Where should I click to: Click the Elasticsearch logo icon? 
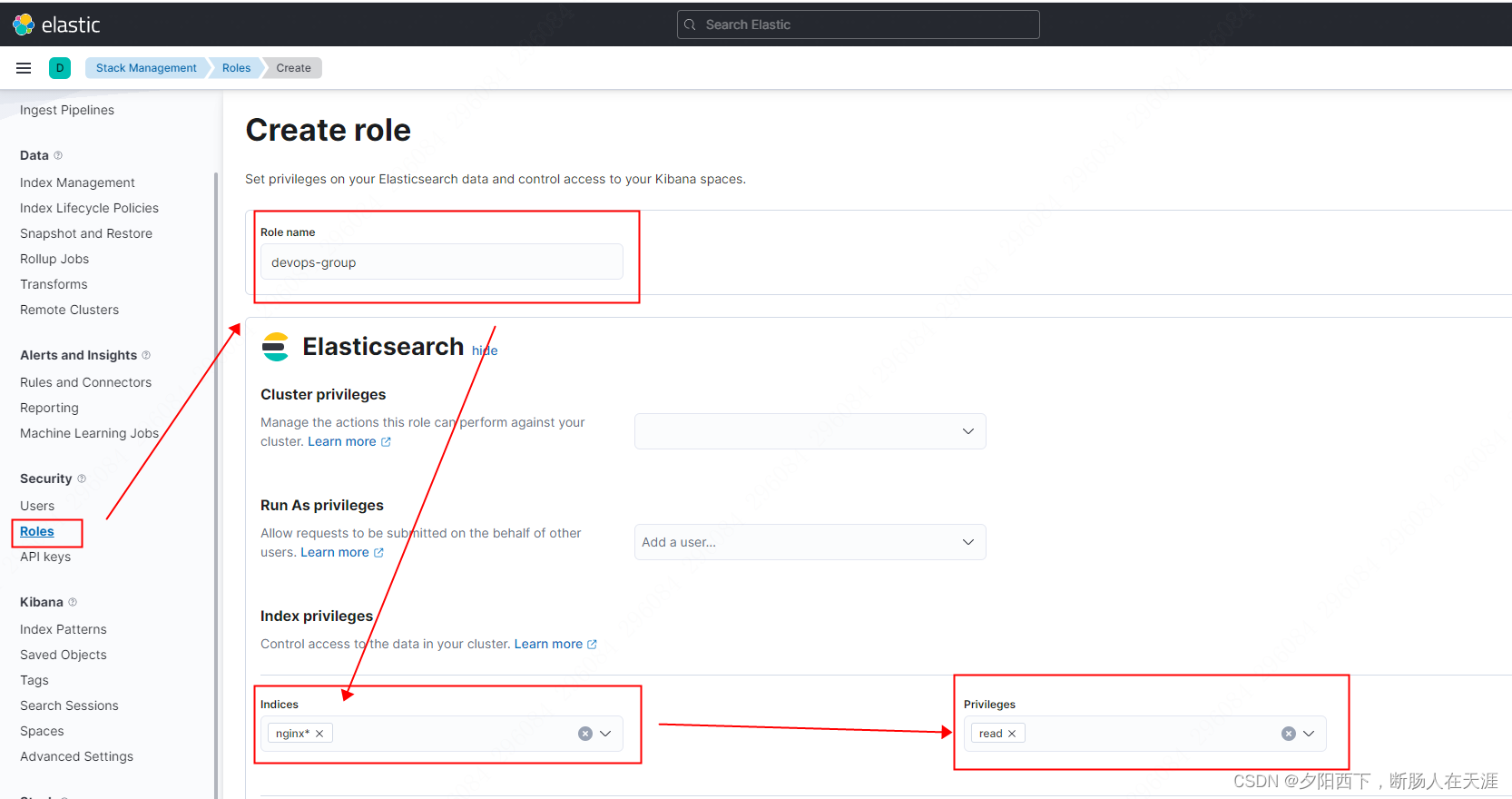[x=275, y=347]
